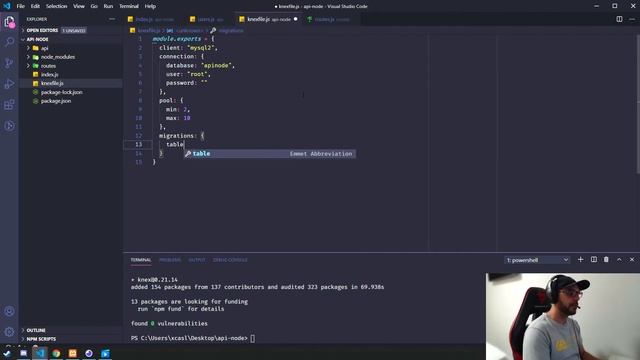This screenshot has height=360, width=640.
Task: Open the Manage gear icon
Action: [x=9, y=331]
